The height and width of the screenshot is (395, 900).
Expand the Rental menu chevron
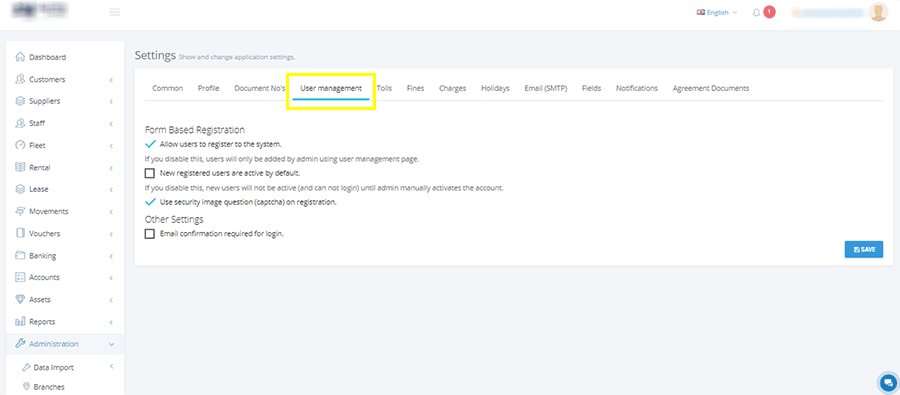pyautogui.click(x=111, y=168)
